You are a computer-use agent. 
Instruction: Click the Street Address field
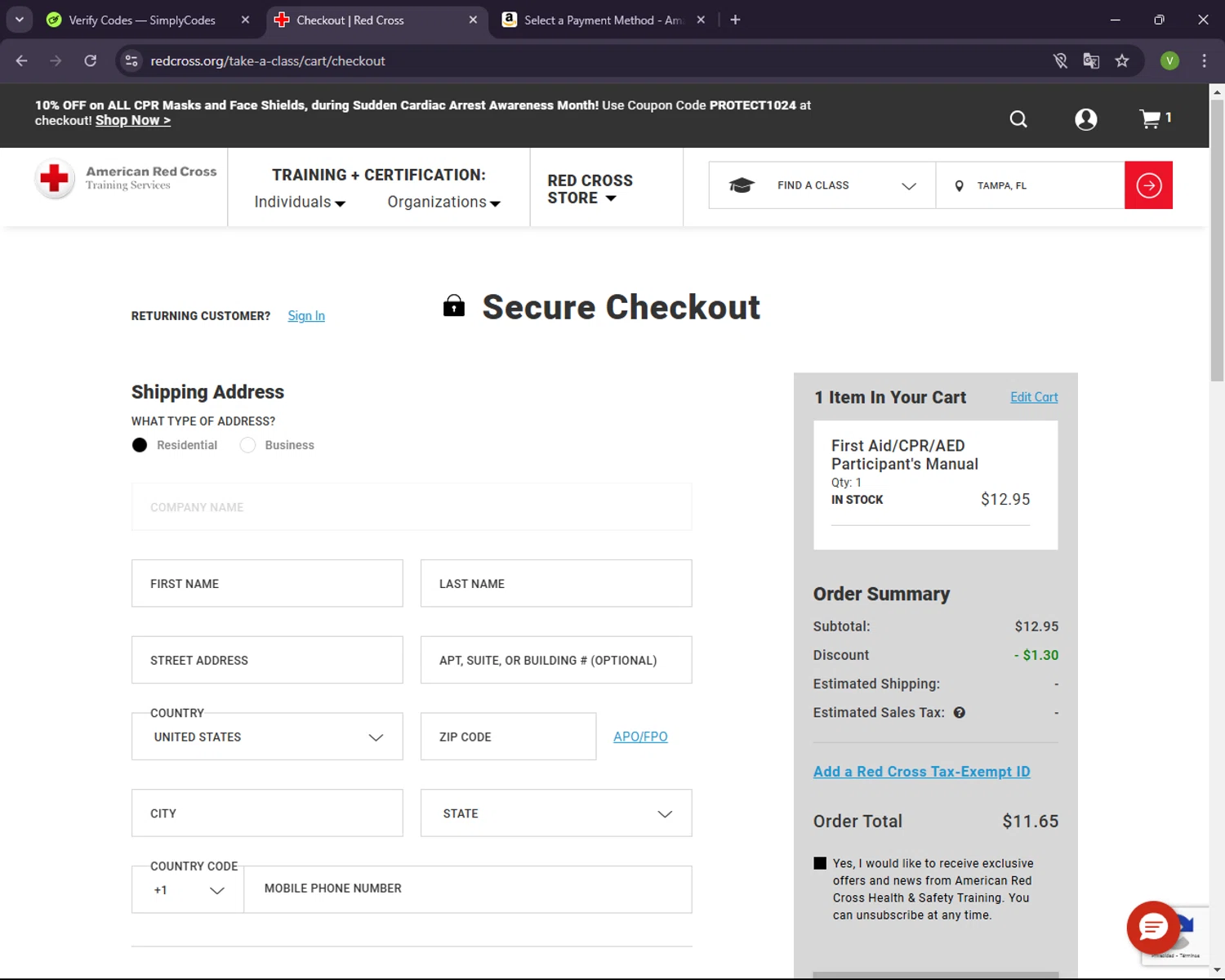267,660
